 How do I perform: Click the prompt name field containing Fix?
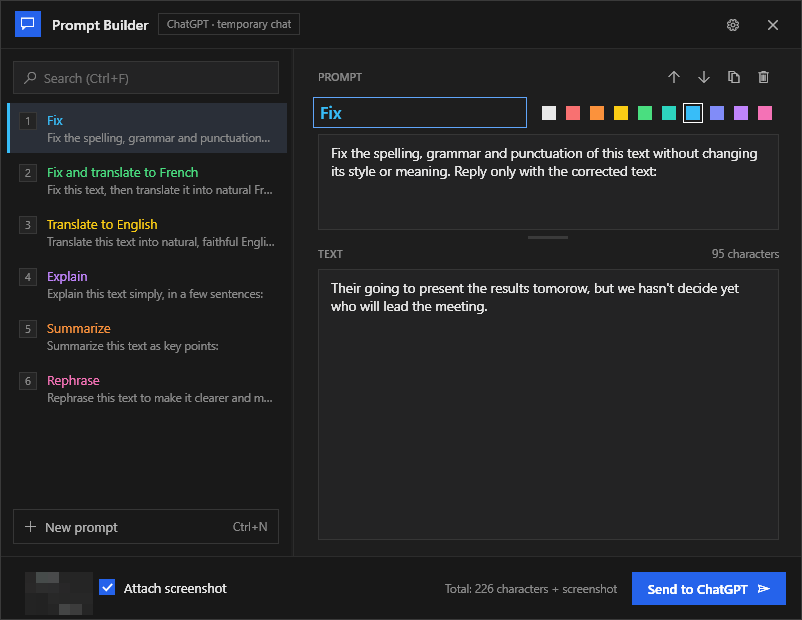click(x=419, y=113)
